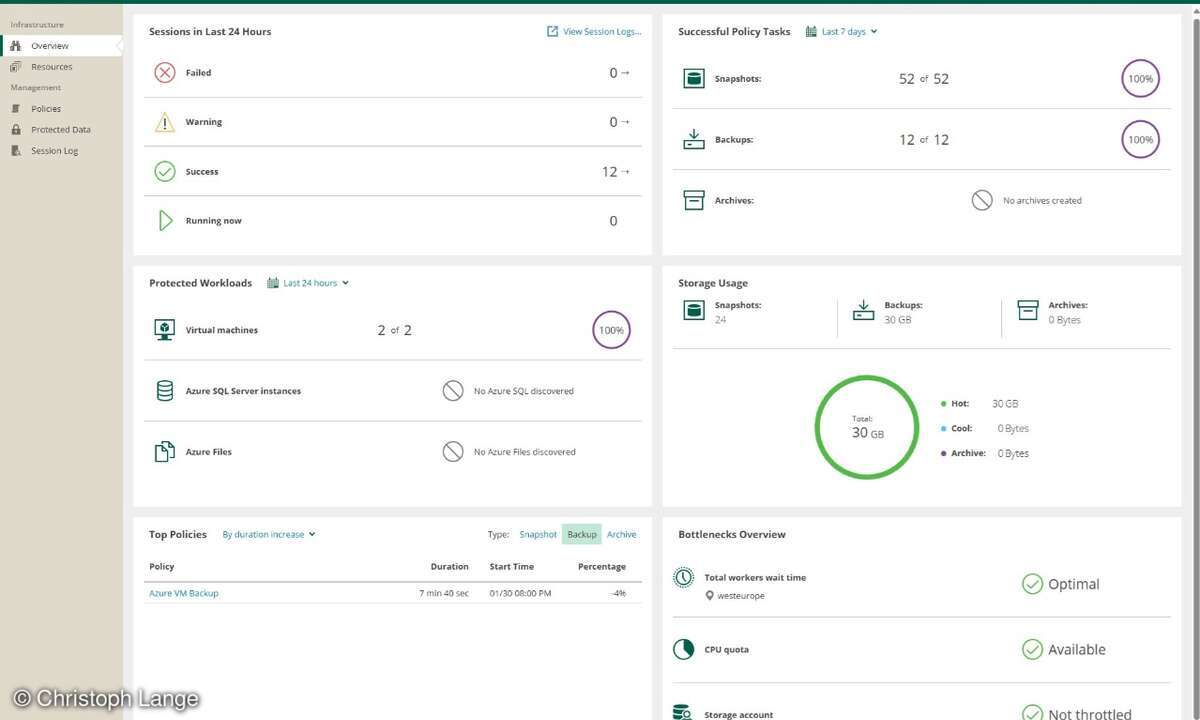1200x720 pixels.
Task: Click the Snapshots icon in Storage Usage
Action: click(x=694, y=311)
